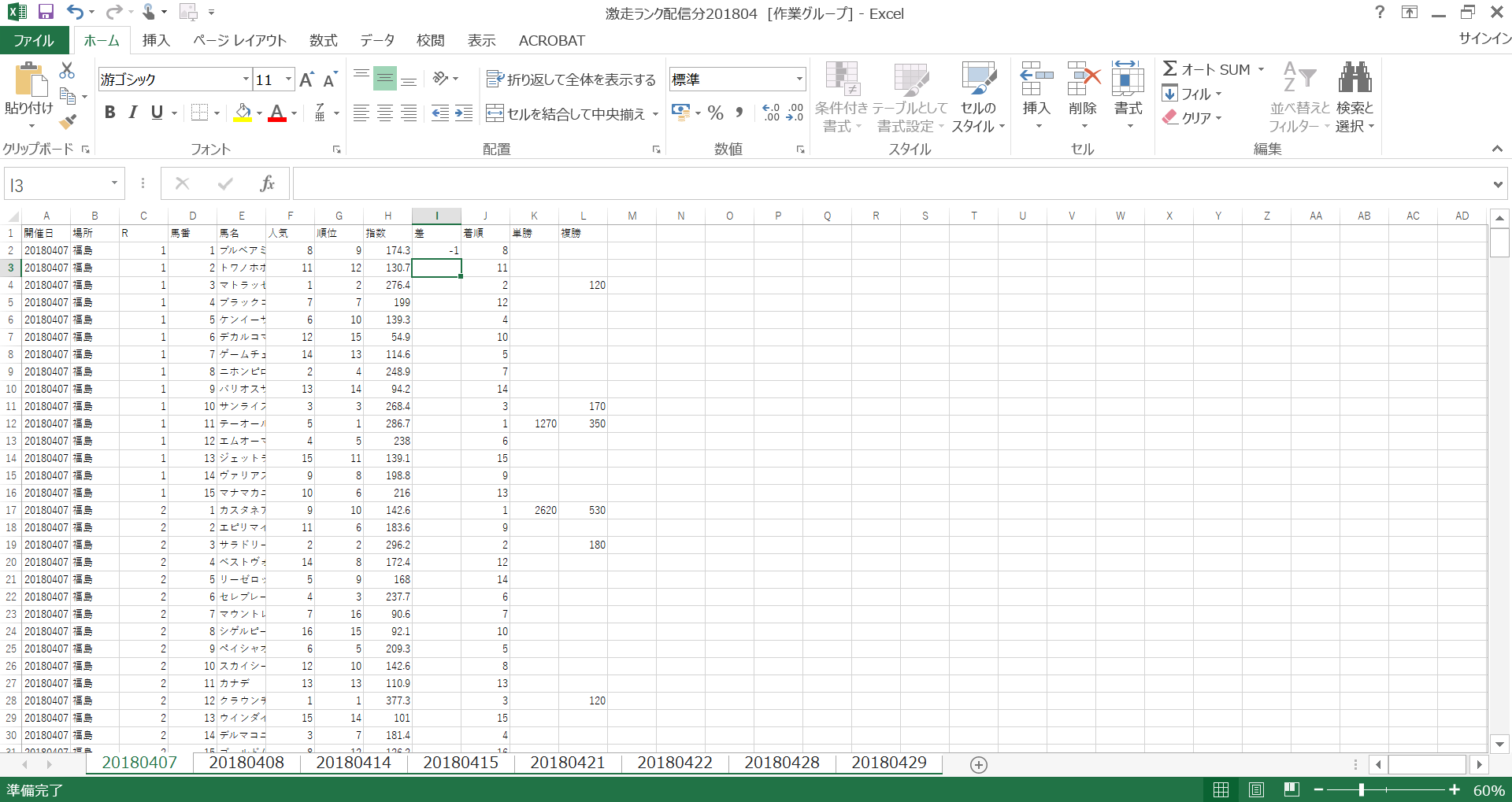Viewport: 1512px width, 802px height.
Task: Switch to sheet tab 20180414
Action: tap(354, 763)
